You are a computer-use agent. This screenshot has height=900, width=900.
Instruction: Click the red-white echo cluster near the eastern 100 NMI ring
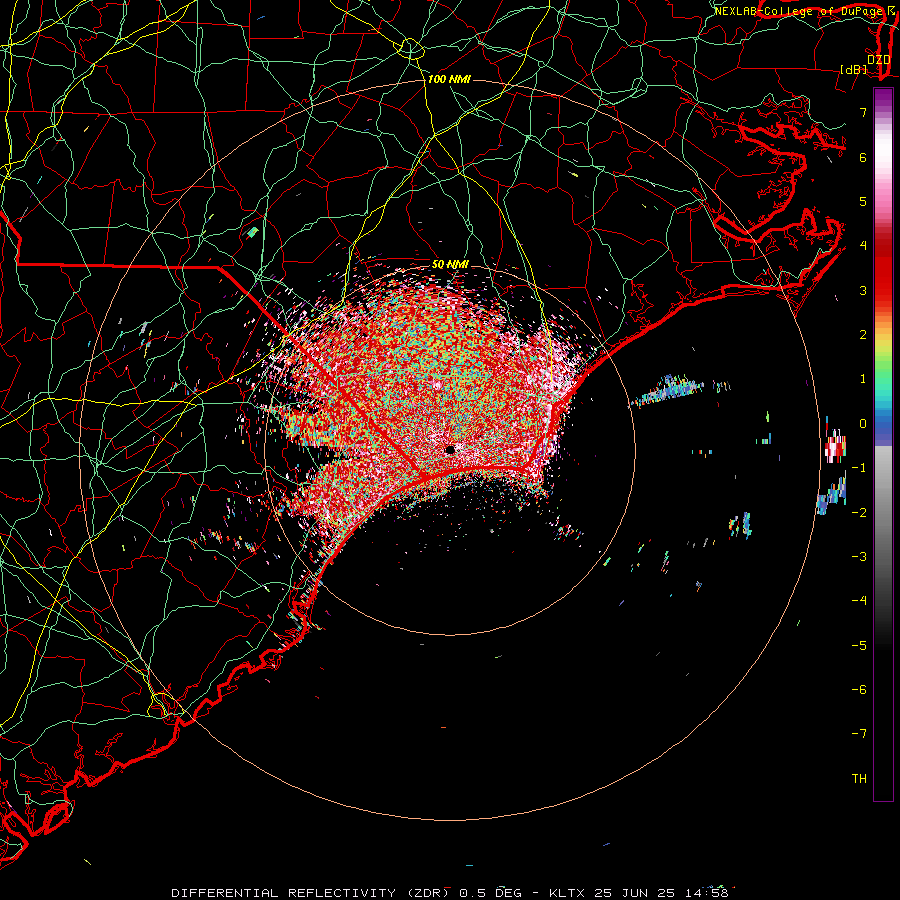tap(835, 448)
